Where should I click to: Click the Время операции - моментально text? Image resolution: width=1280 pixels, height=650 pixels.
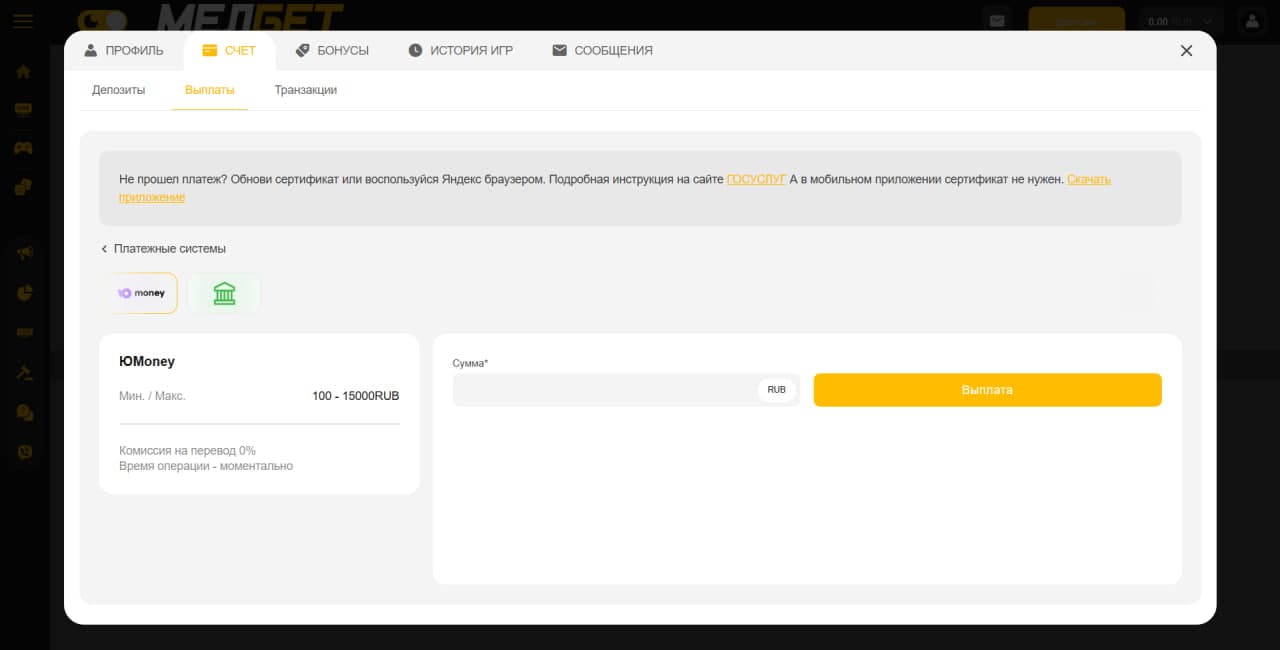coord(206,466)
